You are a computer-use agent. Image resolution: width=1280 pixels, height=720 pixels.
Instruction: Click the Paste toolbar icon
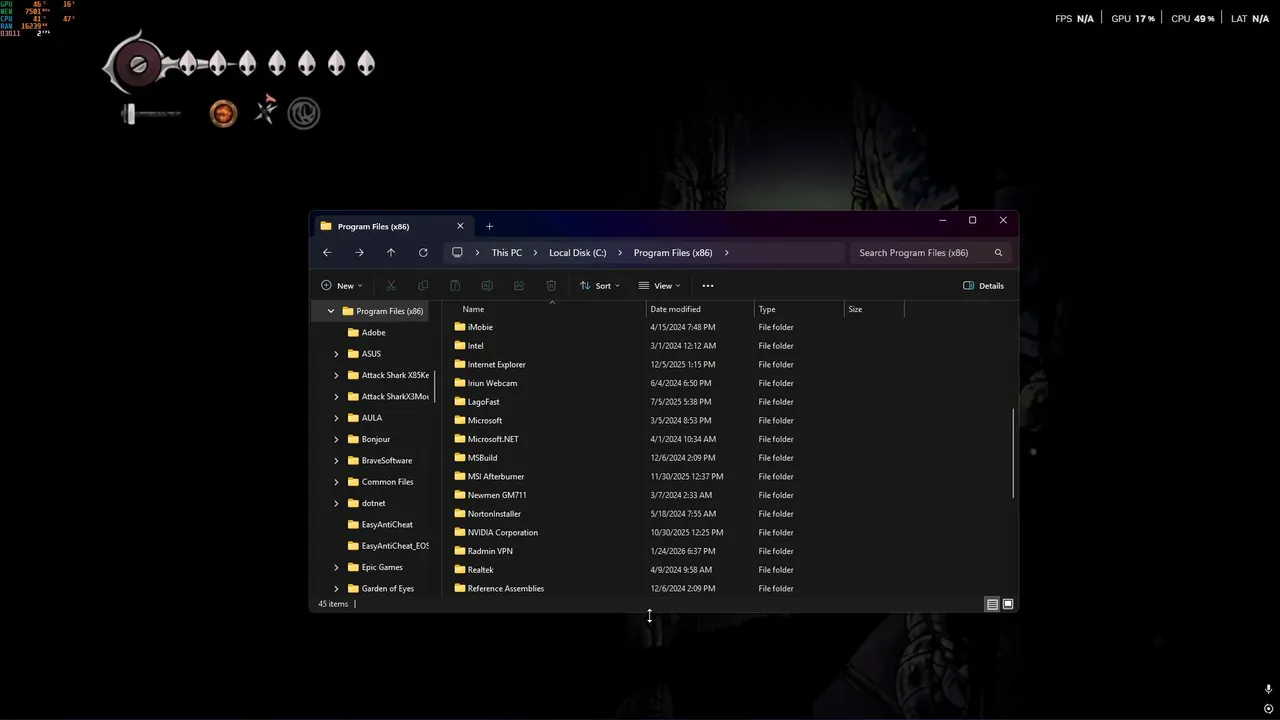point(455,286)
